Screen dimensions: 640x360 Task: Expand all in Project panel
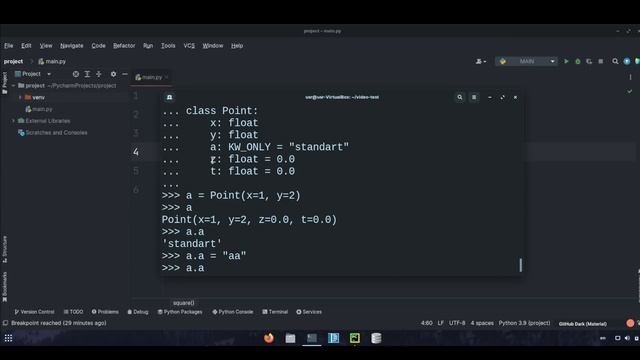pos(87,74)
